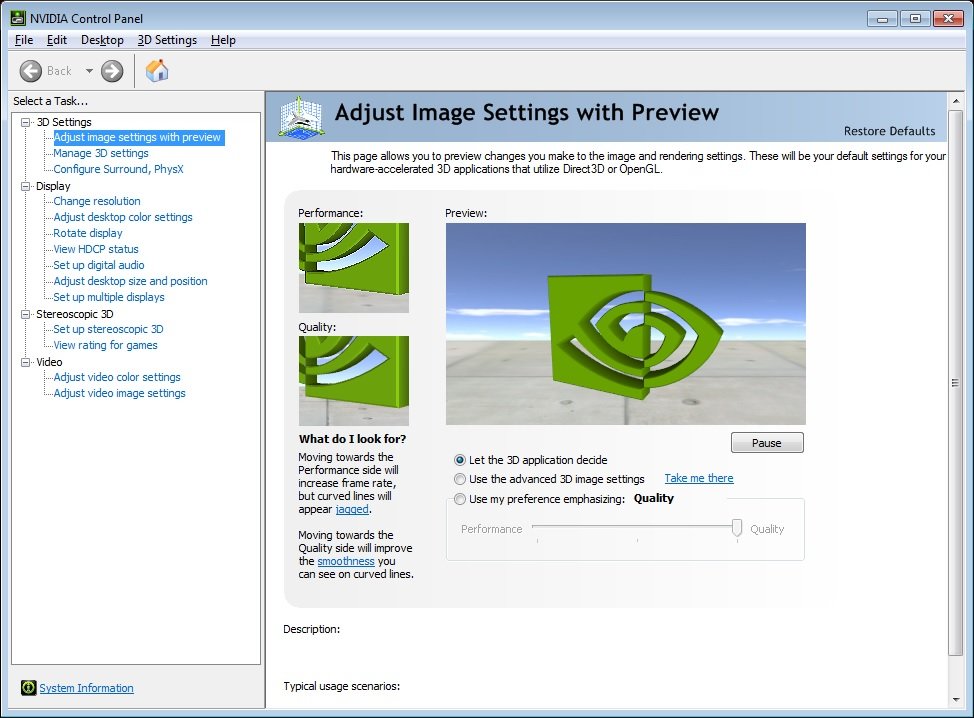Click the Back arrow icon
974x718 pixels.
coord(30,71)
